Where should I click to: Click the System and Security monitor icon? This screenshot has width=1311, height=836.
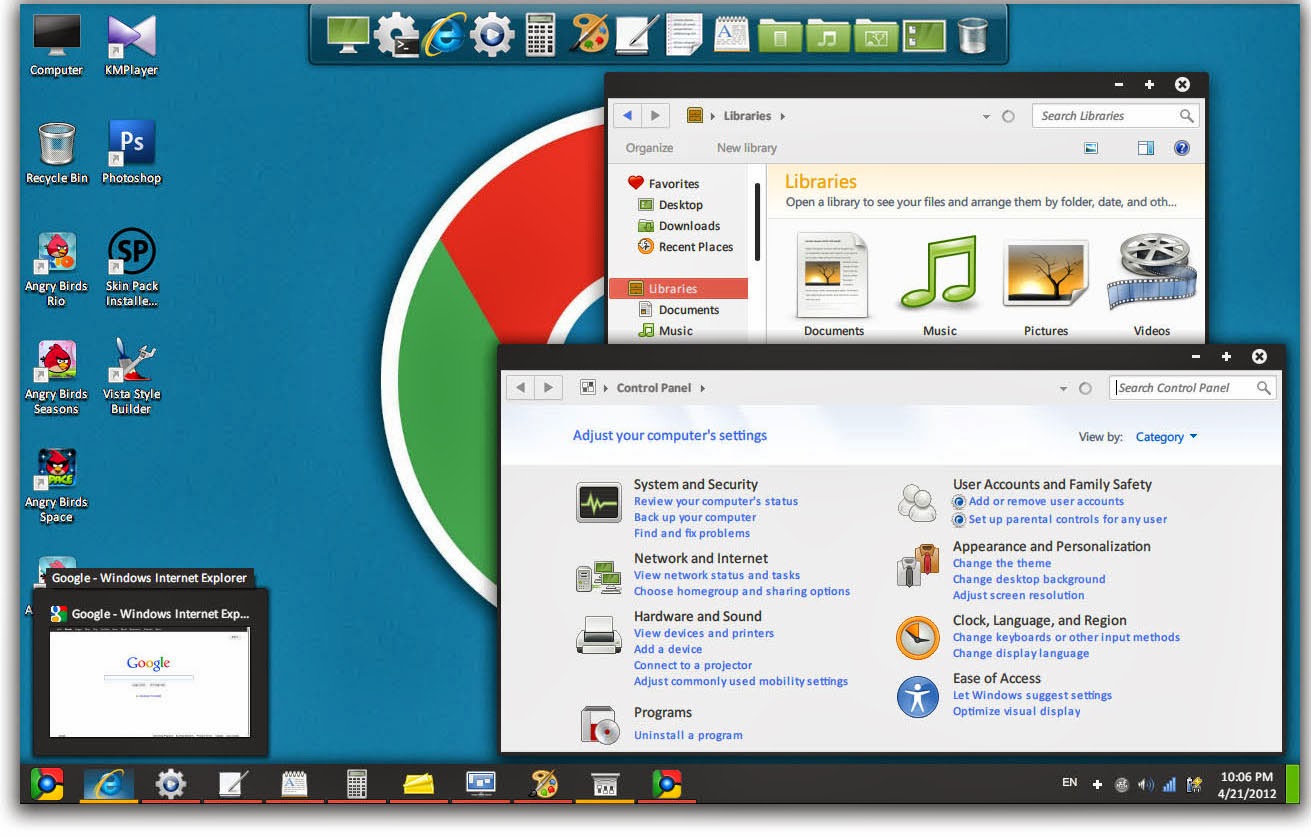pyautogui.click(x=598, y=500)
